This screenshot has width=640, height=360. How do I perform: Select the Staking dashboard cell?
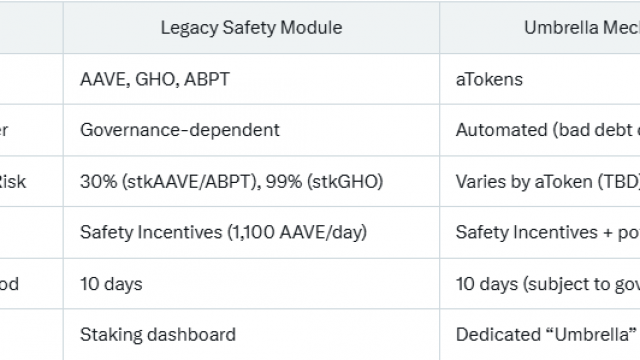(251, 335)
